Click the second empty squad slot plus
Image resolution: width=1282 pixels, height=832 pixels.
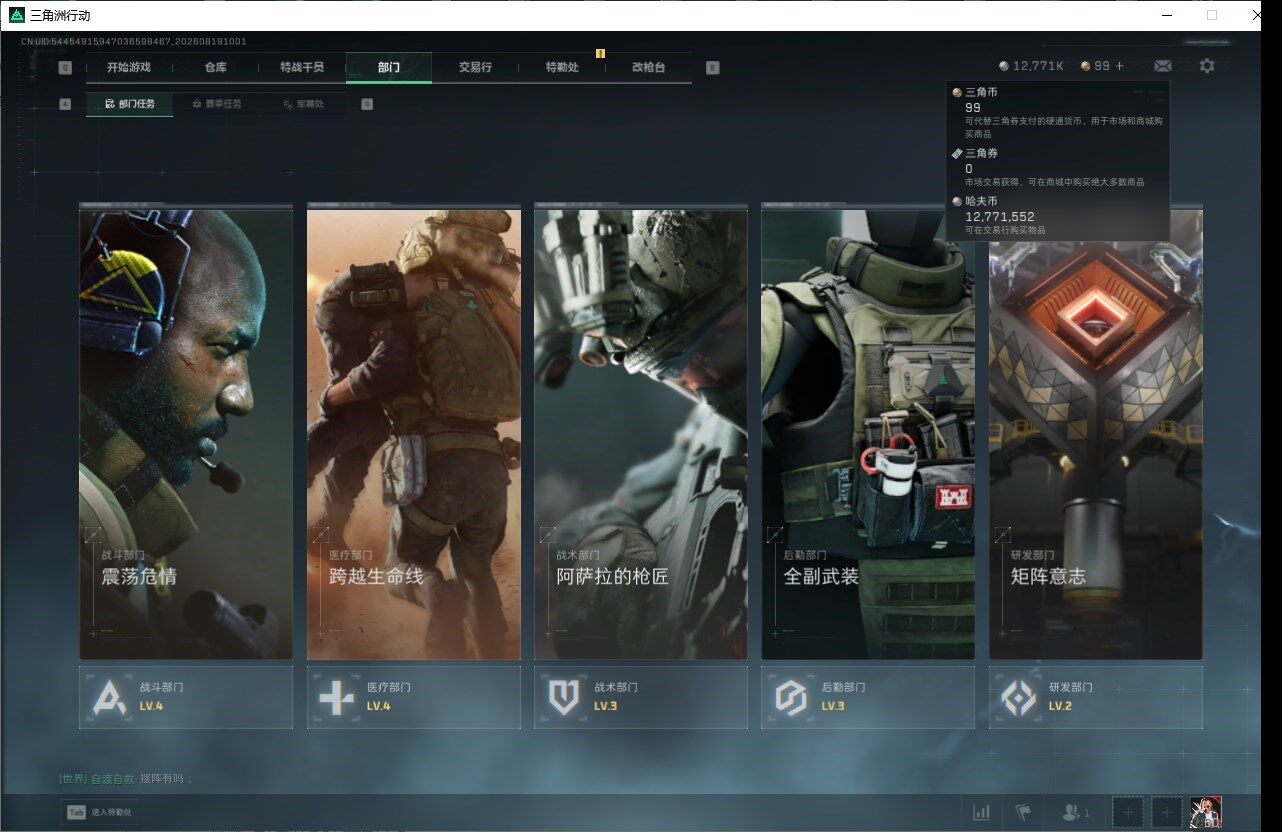click(x=1166, y=813)
